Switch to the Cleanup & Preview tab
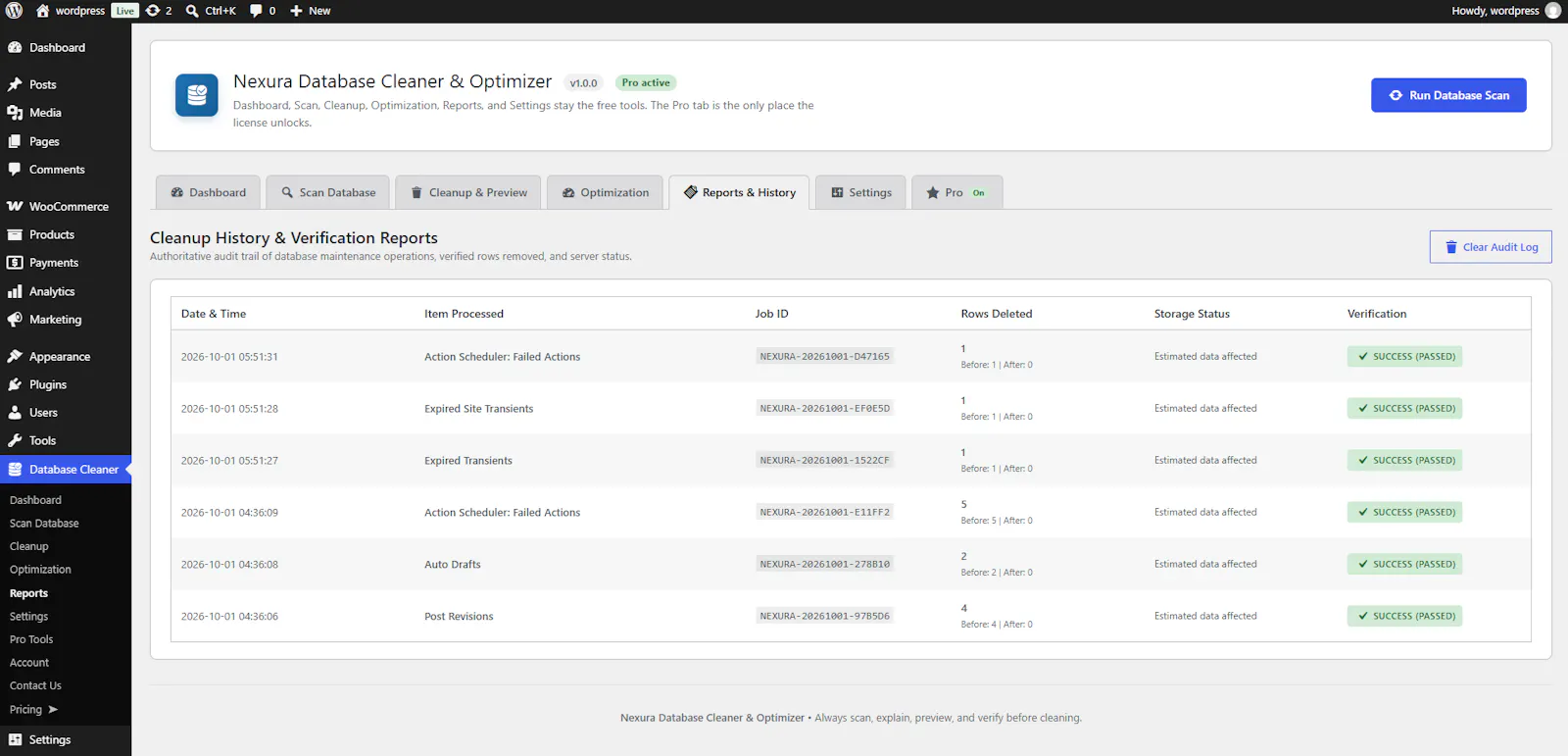 468,192
